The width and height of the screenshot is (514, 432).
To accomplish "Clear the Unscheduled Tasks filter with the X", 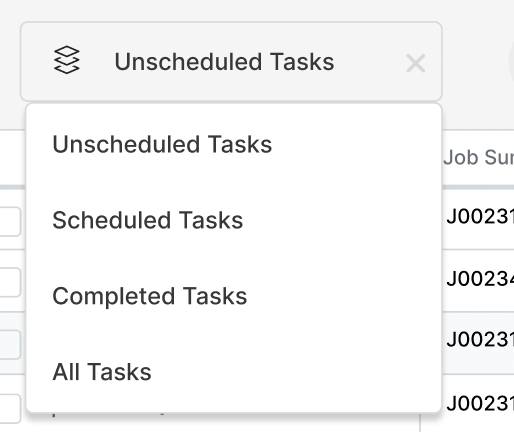I will coord(416,63).
